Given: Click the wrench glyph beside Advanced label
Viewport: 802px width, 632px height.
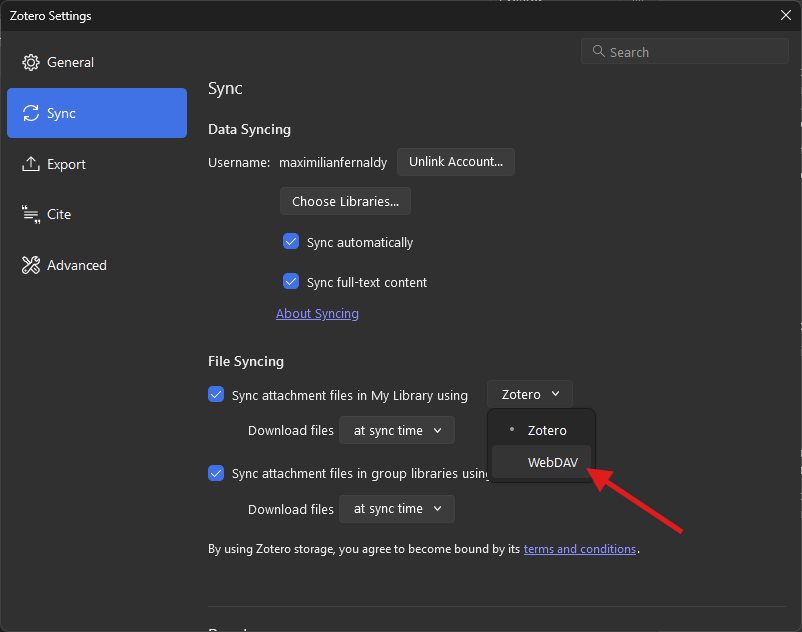Looking at the screenshot, I should click(30, 264).
